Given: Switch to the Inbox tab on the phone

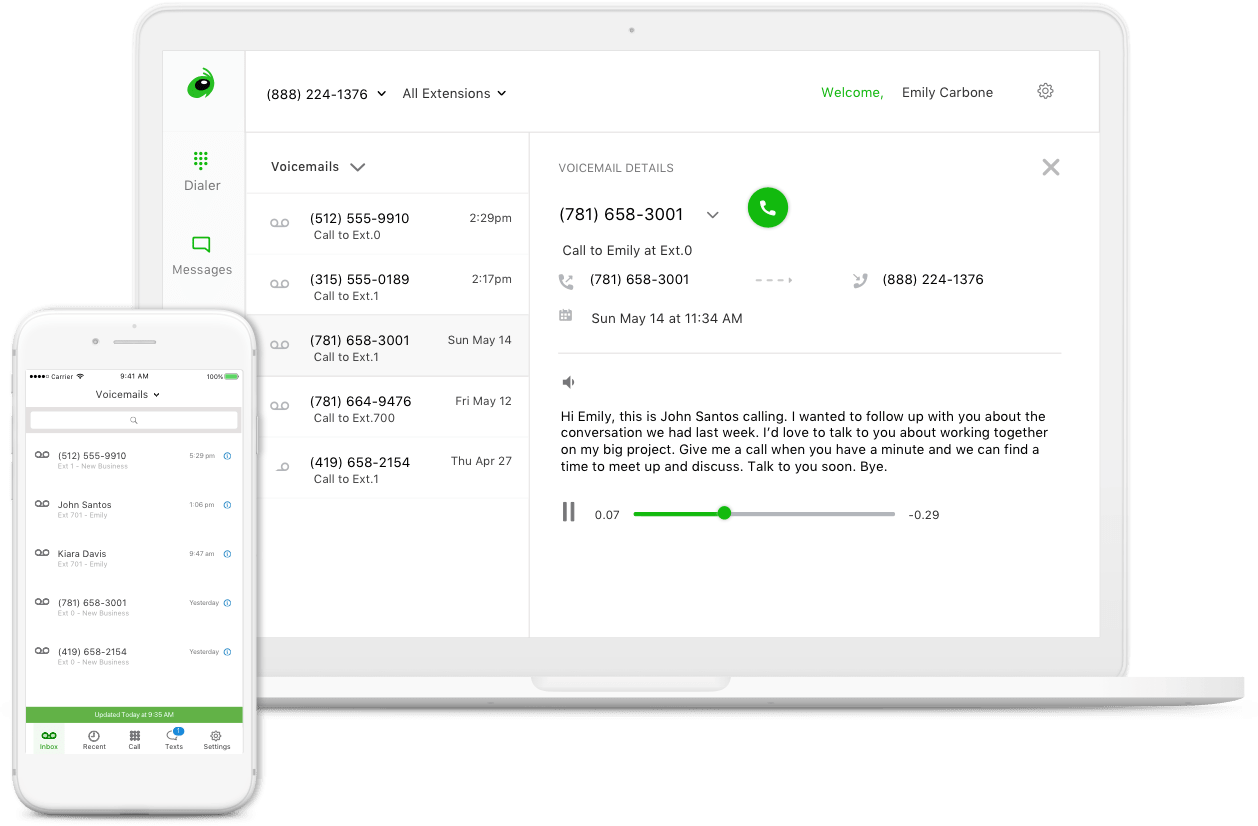Looking at the screenshot, I should tap(48, 740).
